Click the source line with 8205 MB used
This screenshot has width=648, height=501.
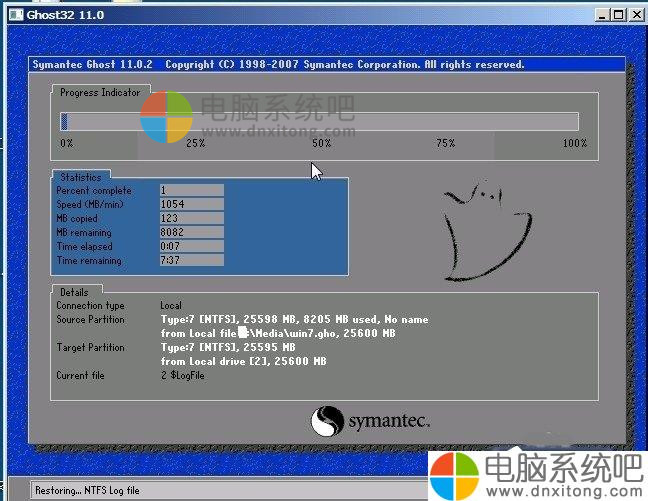294,320
